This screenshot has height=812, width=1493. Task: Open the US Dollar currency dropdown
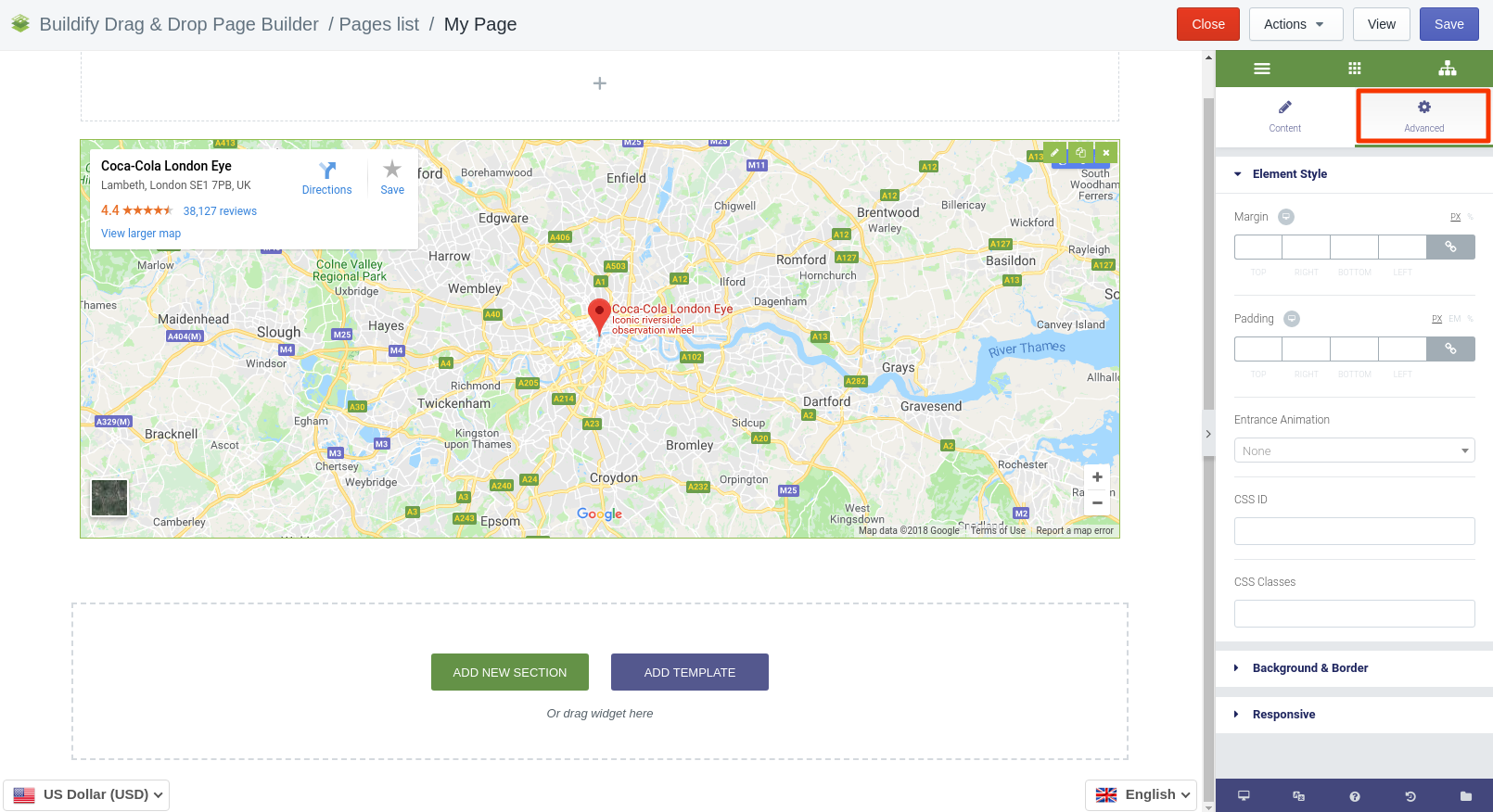86,795
